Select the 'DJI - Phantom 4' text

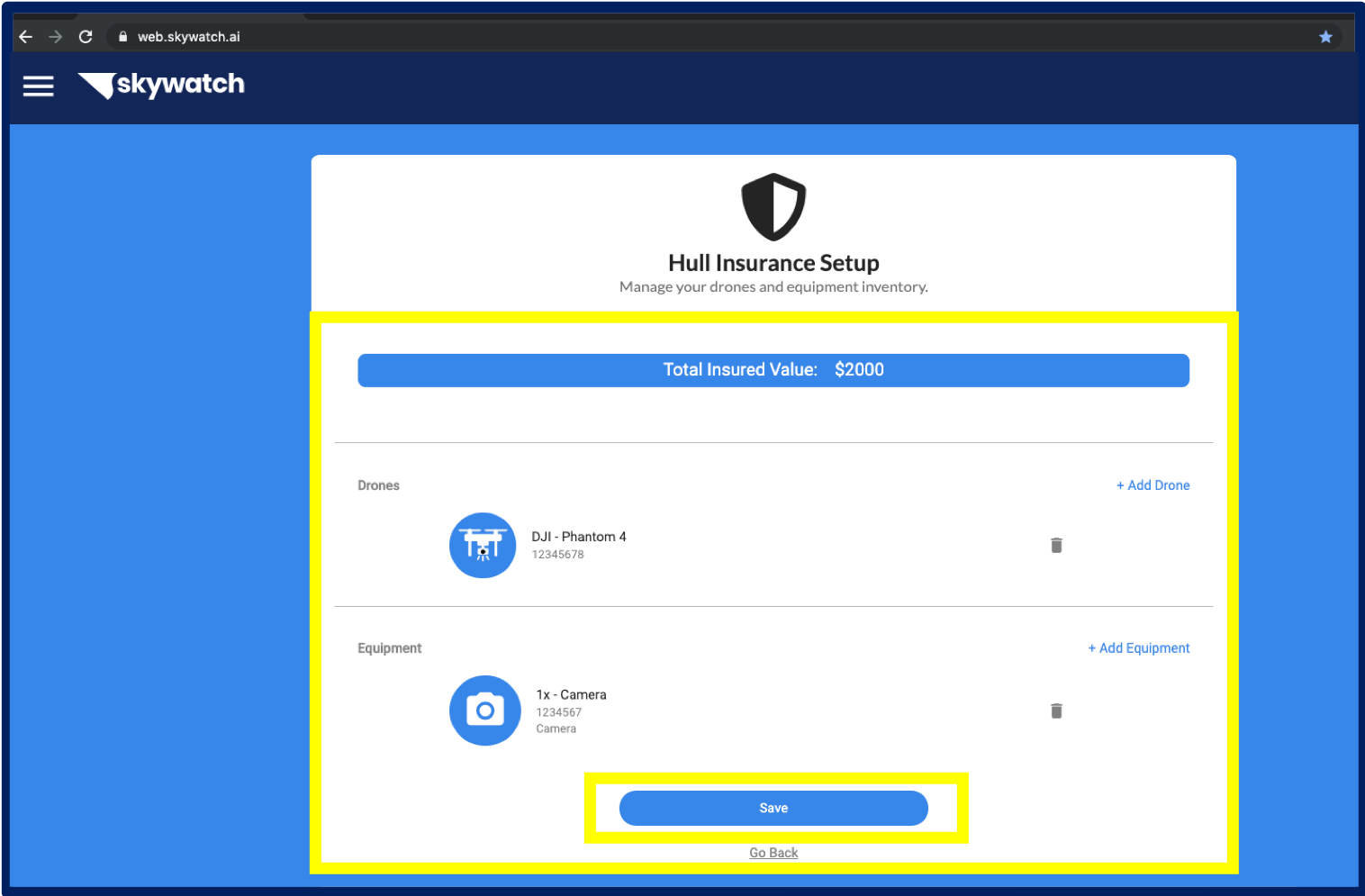click(x=579, y=537)
